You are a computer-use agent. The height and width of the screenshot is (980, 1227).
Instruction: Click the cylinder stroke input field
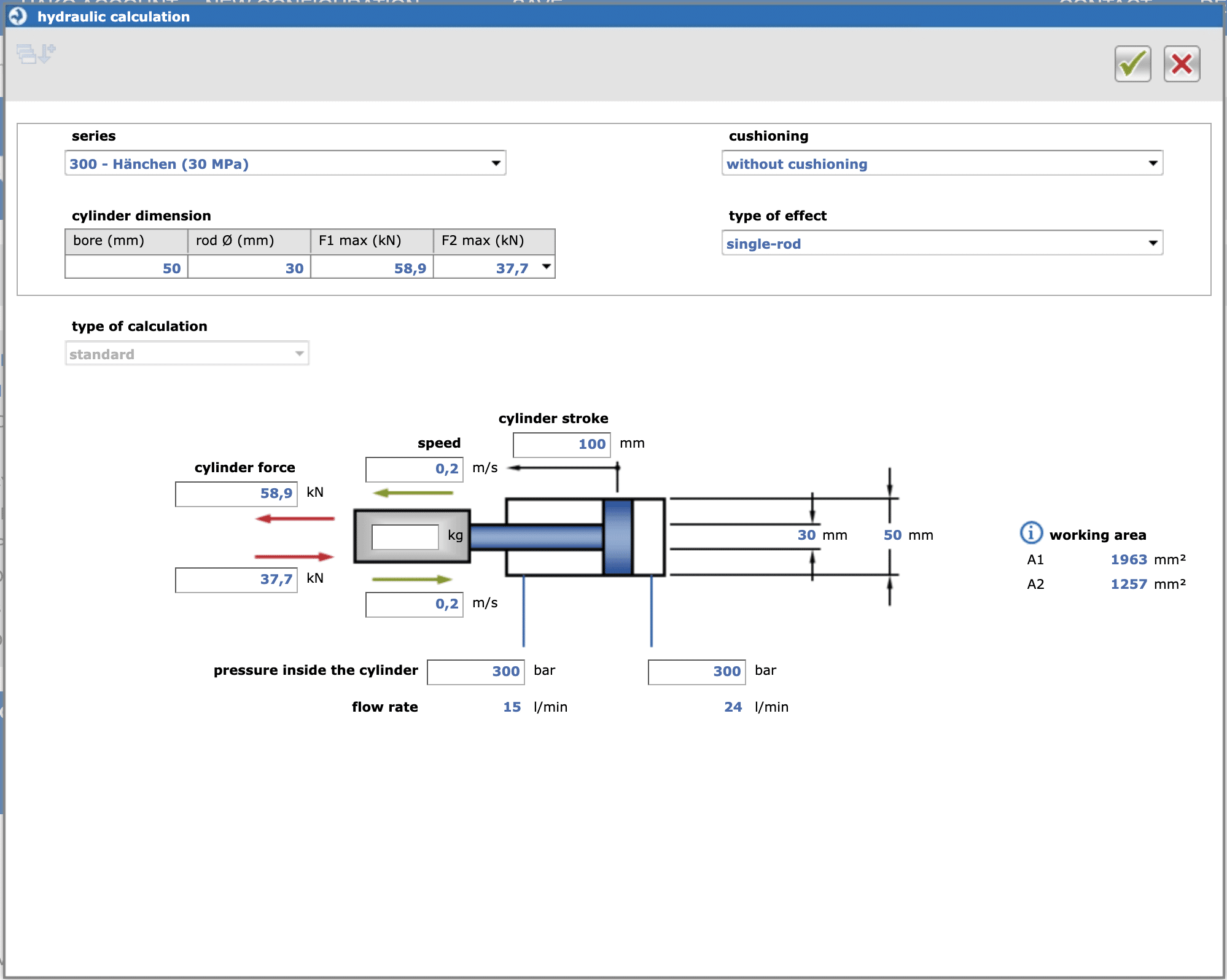561,445
